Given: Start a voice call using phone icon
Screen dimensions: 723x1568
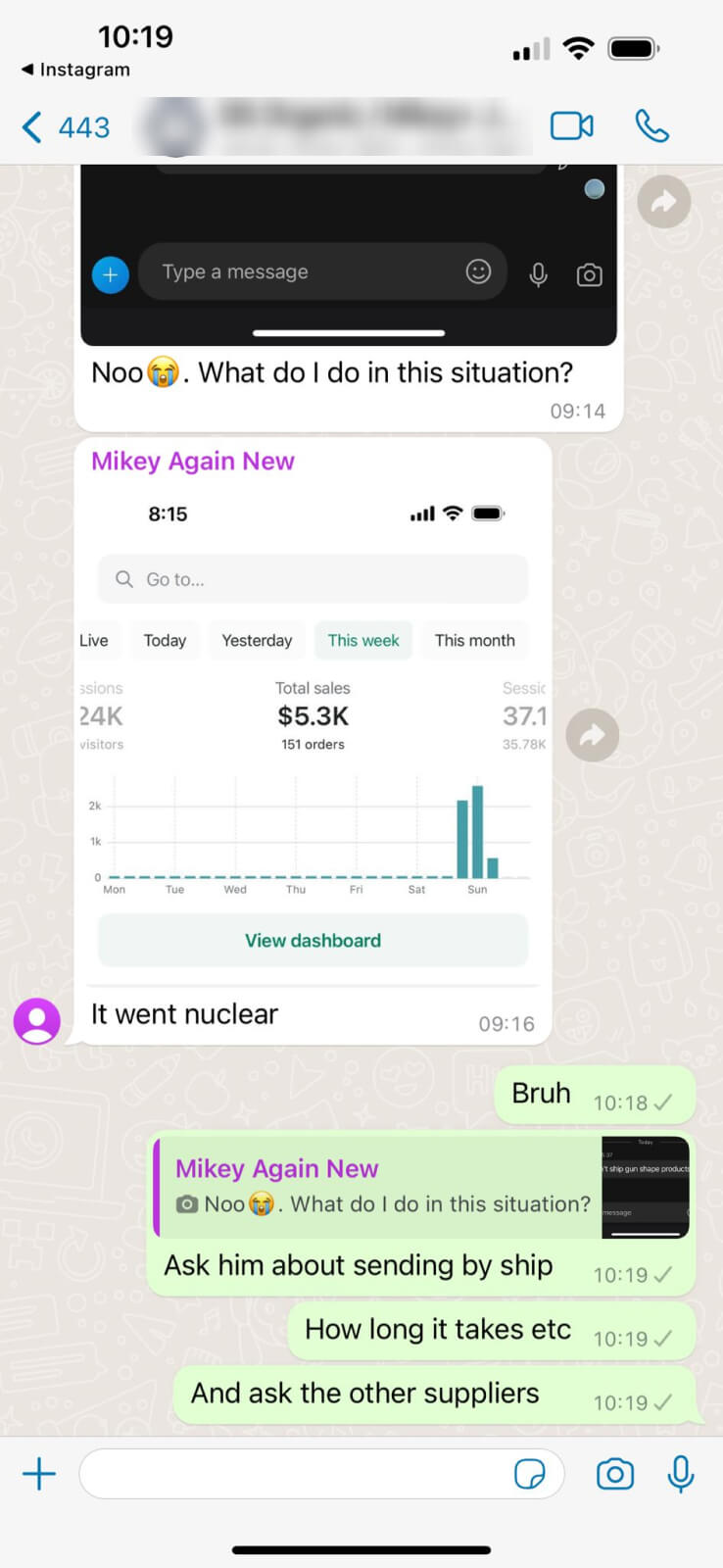Looking at the screenshot, I should pyautogui.click(x=651, y=126).
